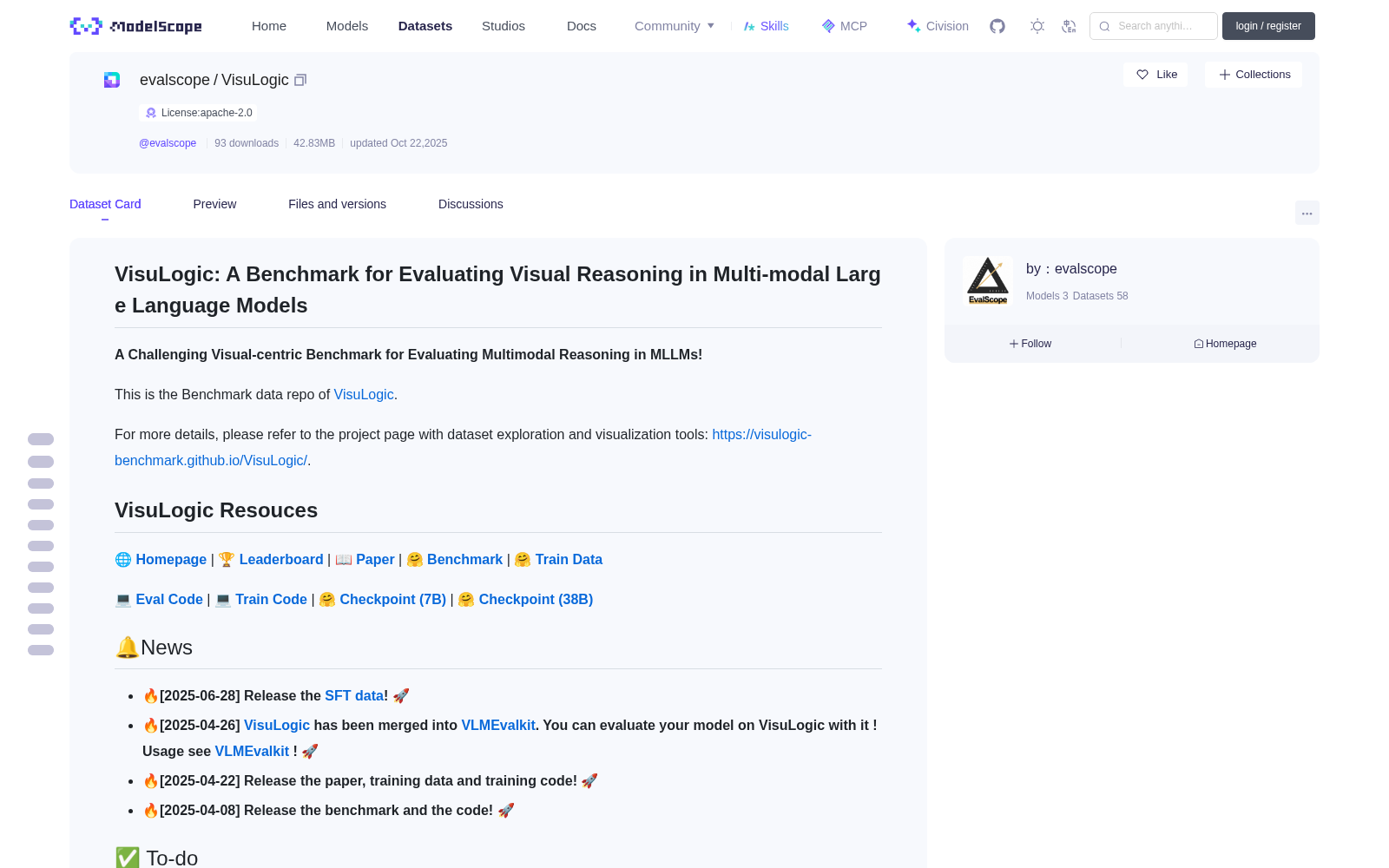Viewport: 1389px width, 868px height.
Task: Go to the Home page
Action: click(269, 26)
